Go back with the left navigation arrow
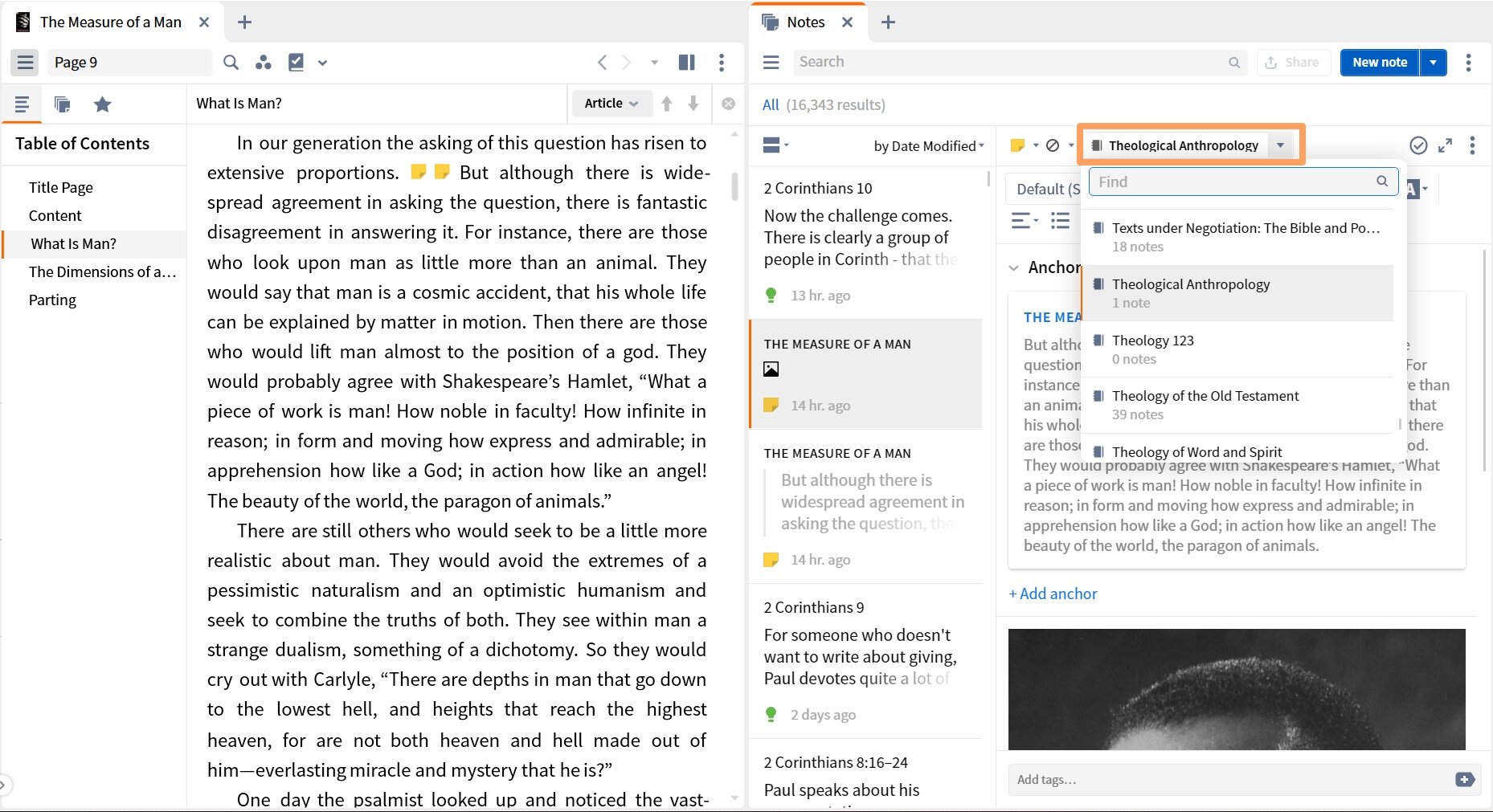1493x812 pixels. coord(602,62)
